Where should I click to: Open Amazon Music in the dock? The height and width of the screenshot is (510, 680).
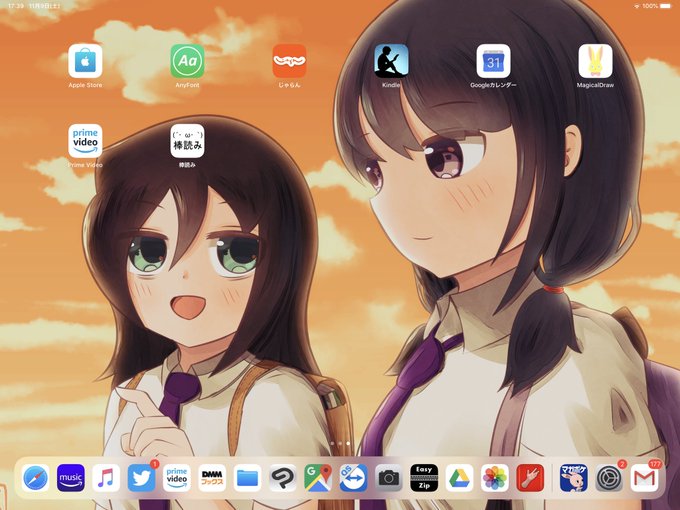click(71, 478)
